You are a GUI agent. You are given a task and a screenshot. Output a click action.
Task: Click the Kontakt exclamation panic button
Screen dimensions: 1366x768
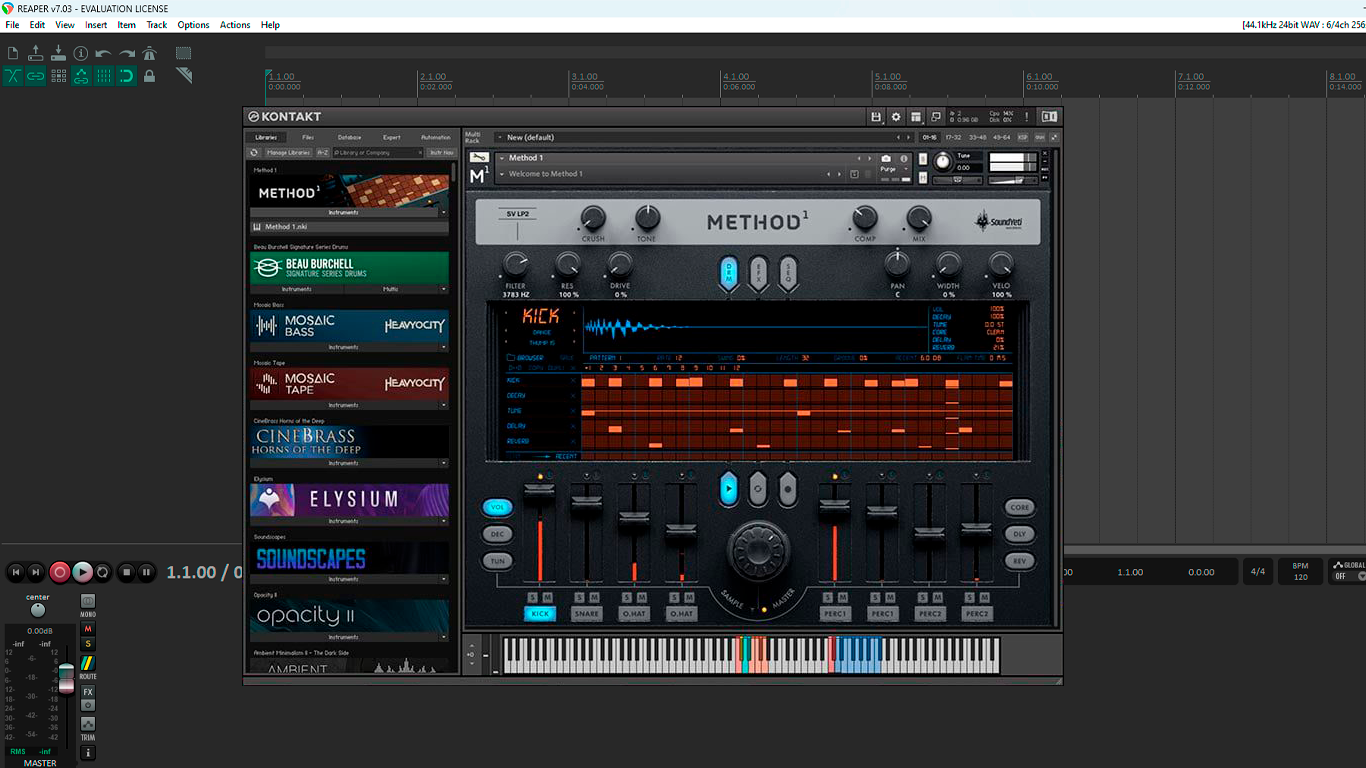coord(1026,117)
